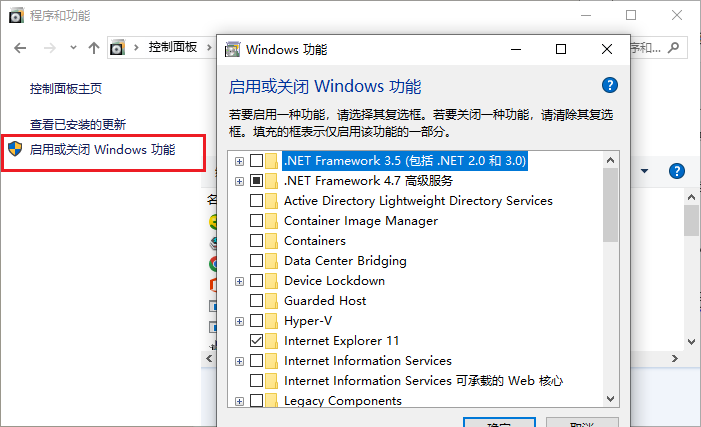Click the help icon in 程序和功能 window

pos(677,171)
